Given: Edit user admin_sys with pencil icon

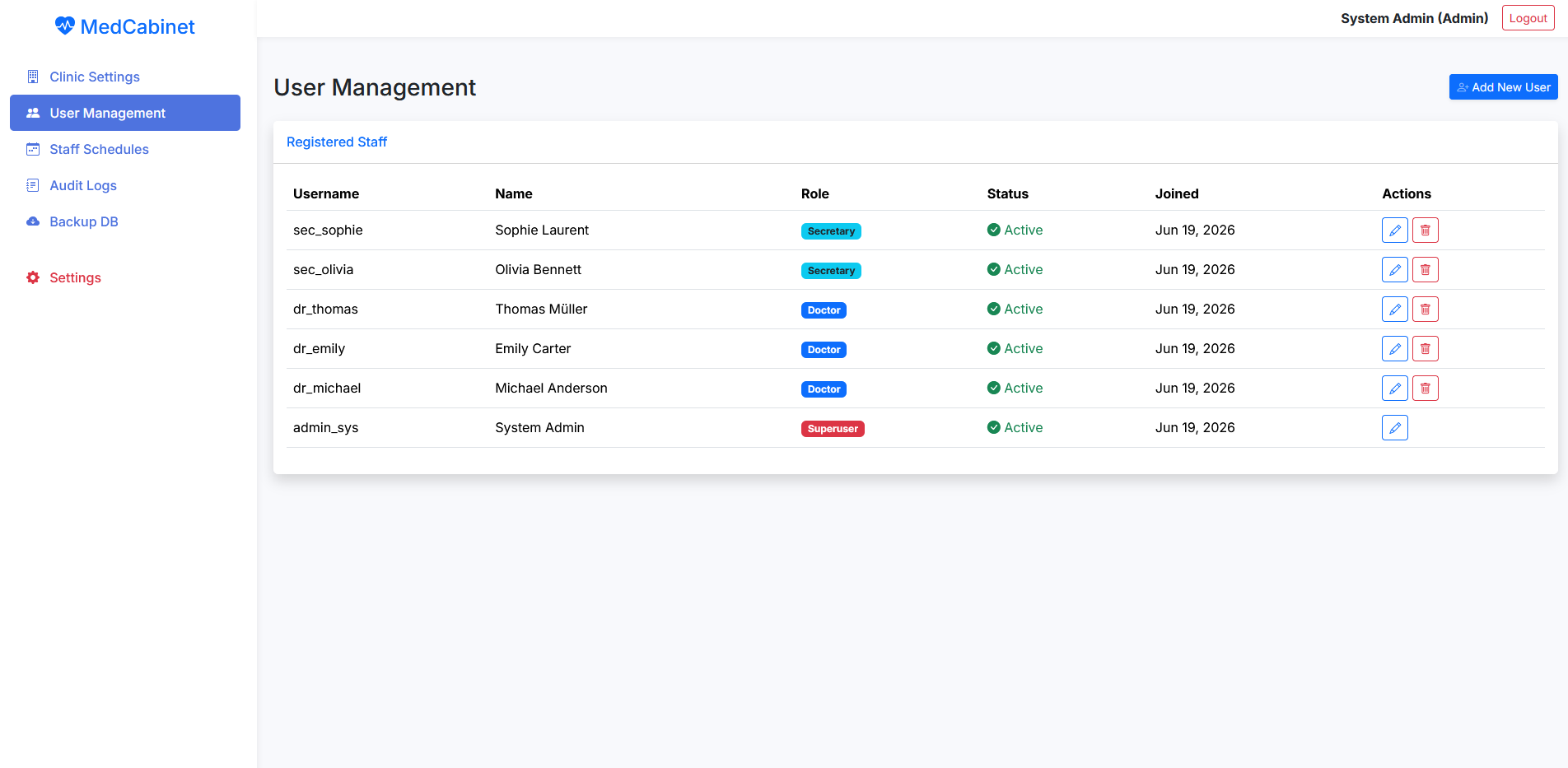Looking at the screenshot, I should click(1394, 428).
